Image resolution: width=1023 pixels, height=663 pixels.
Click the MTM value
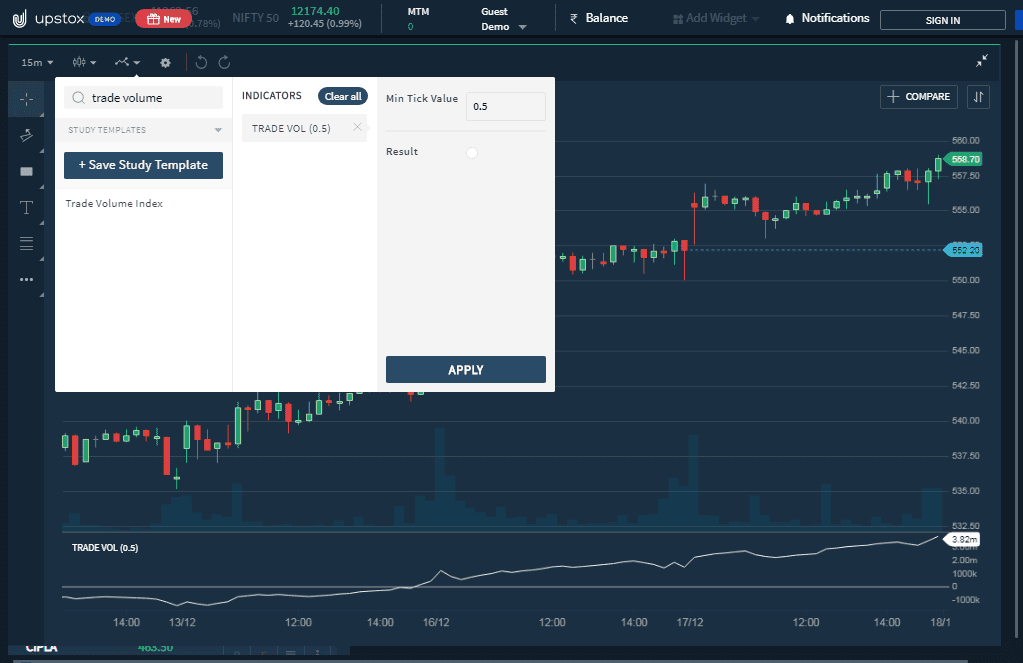(x=410, y=27)
